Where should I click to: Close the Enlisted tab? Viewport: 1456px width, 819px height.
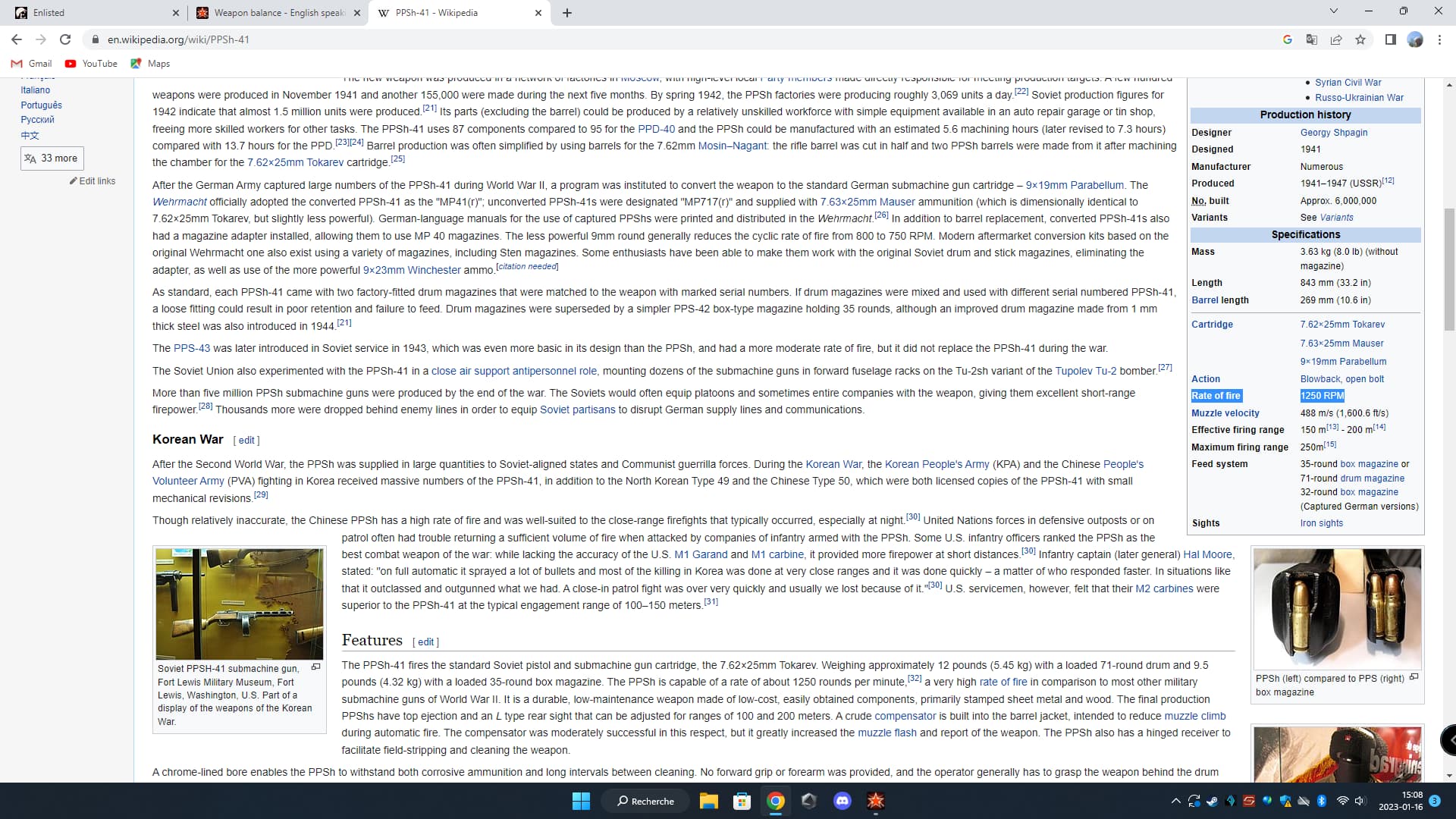(x=176, y=13)
